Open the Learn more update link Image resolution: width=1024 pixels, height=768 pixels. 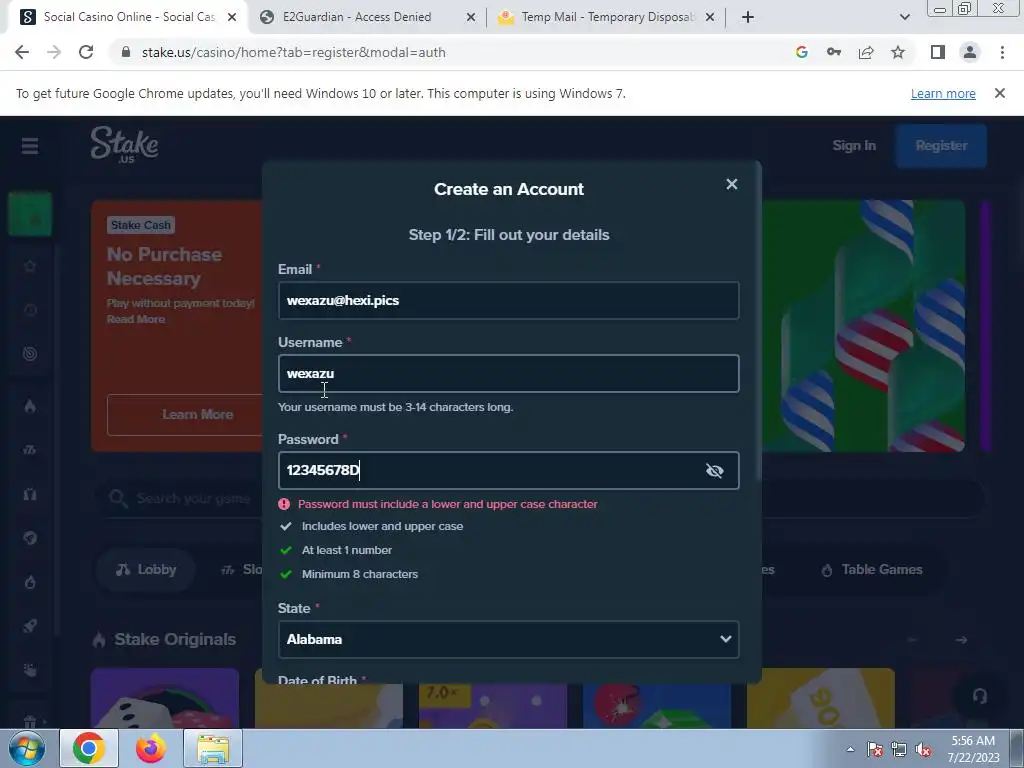[943, 93]
